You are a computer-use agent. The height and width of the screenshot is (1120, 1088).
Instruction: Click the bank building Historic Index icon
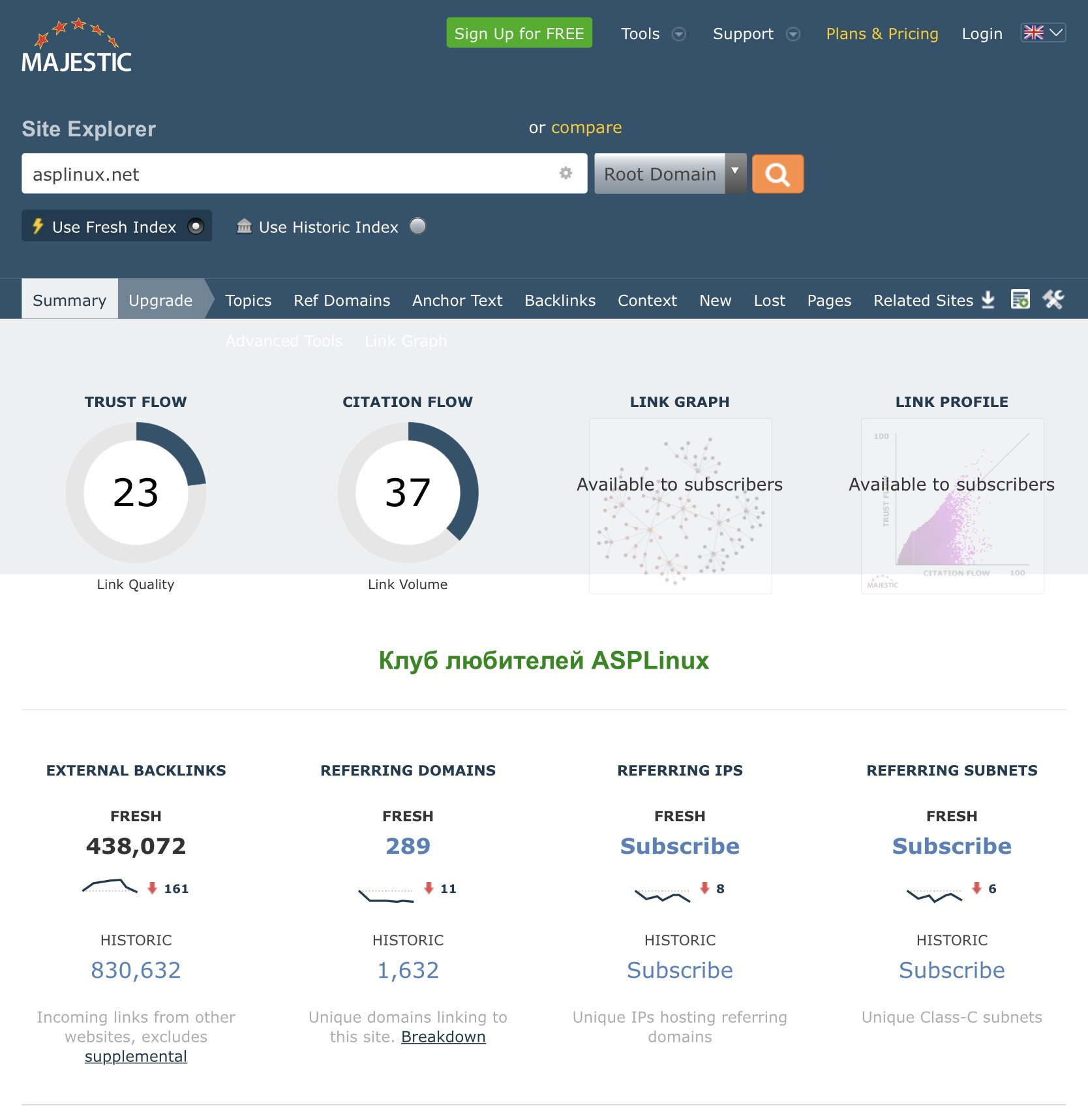pos(244,226)
